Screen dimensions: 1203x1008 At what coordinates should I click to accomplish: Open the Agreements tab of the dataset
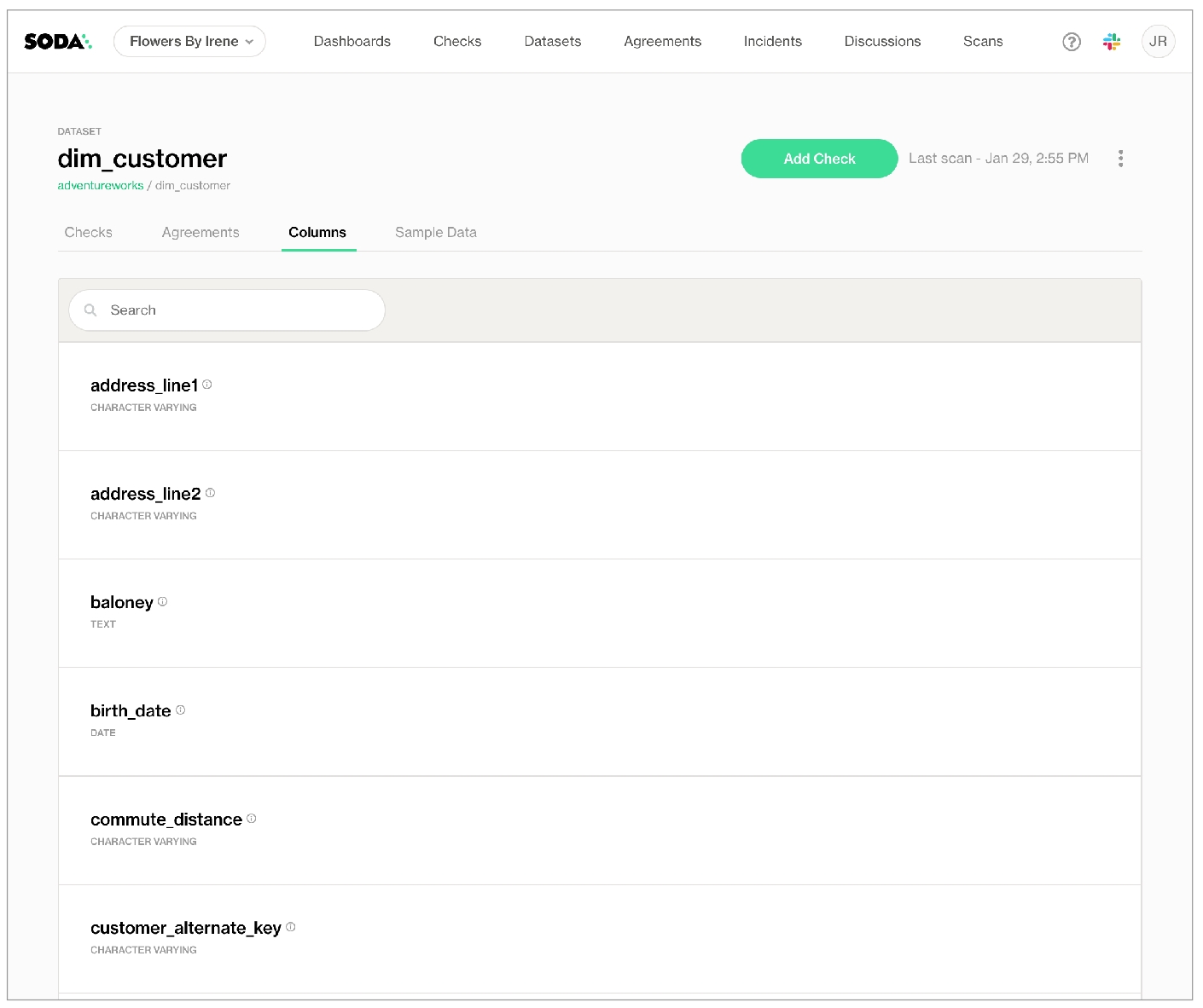click(200, 233)
